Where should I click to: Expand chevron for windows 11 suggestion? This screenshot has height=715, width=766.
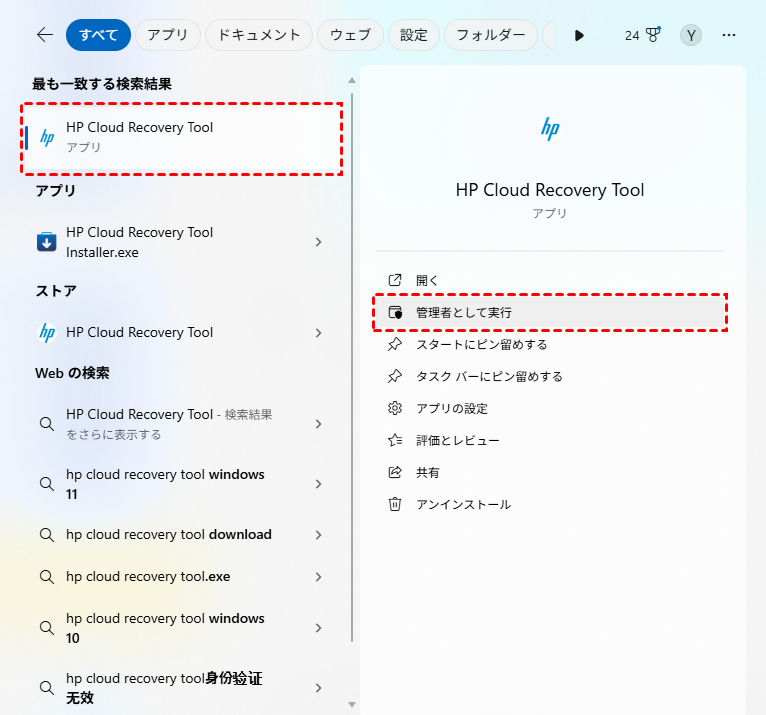pos(319,484)
